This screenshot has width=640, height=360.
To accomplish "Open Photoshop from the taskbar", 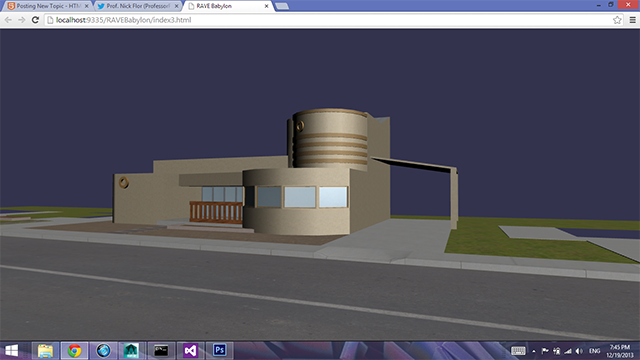I will click(x=219, y=351).
